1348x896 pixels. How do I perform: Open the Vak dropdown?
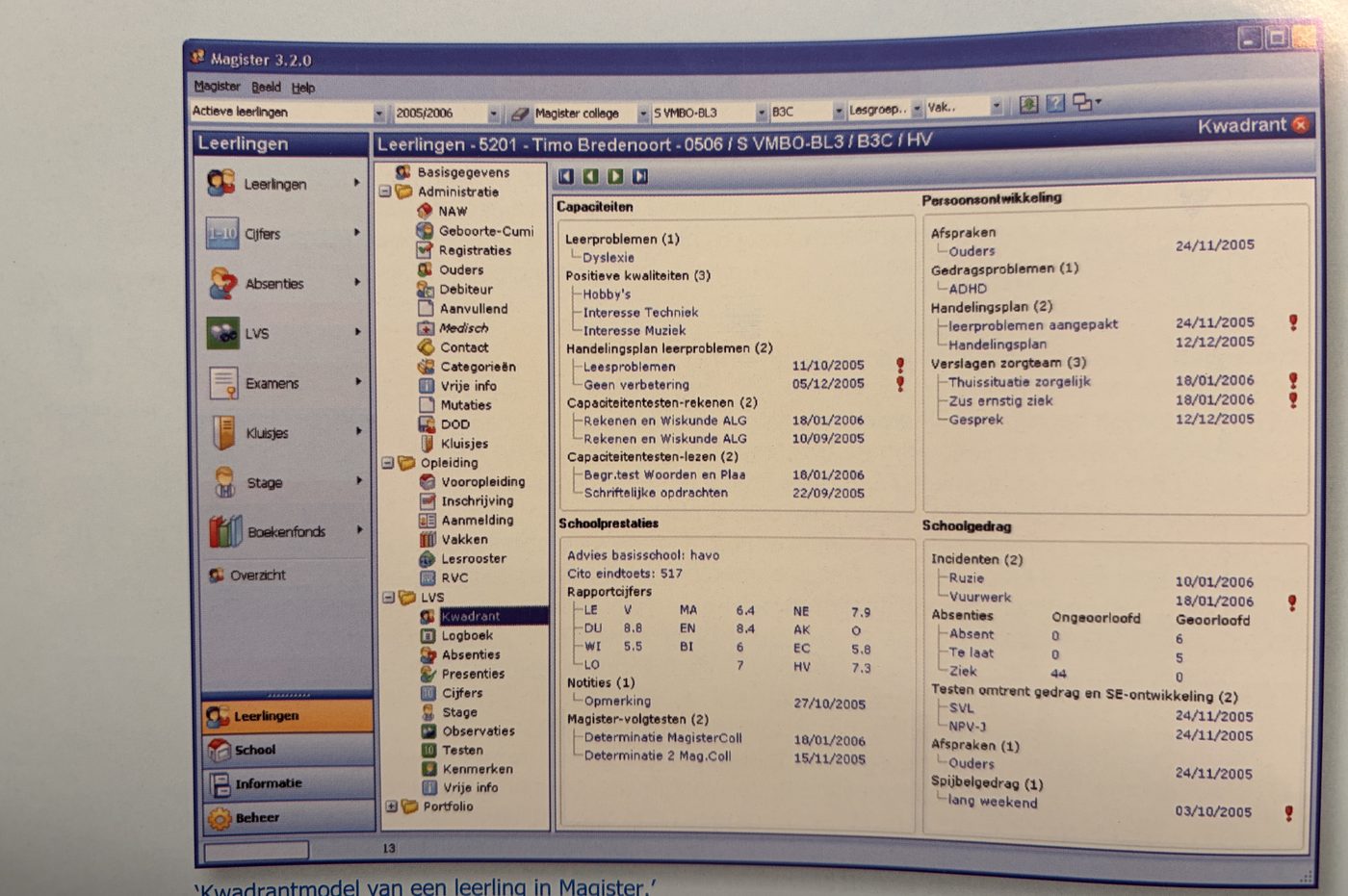point(996,107)
